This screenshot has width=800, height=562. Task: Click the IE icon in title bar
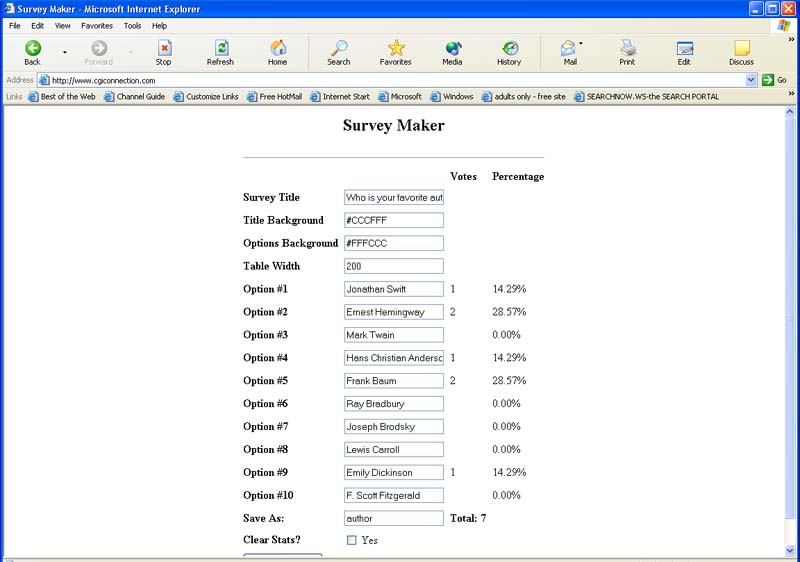pos(10,9)
